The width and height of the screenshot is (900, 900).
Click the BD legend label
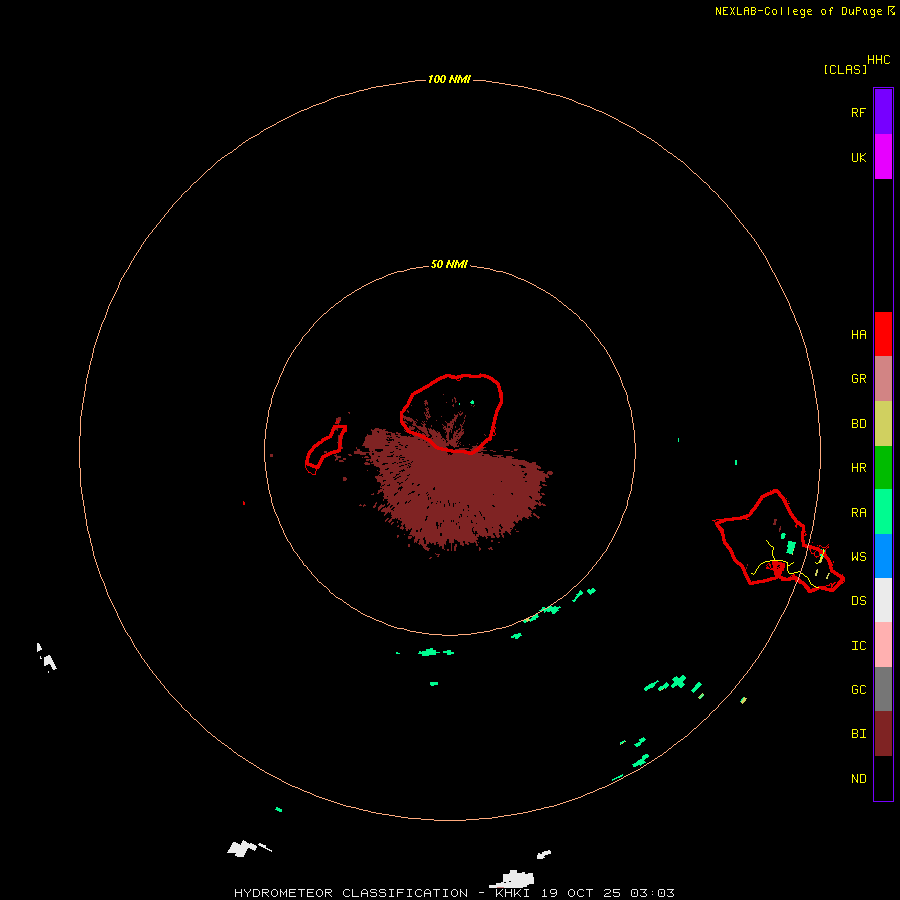(x=858, y=424)
